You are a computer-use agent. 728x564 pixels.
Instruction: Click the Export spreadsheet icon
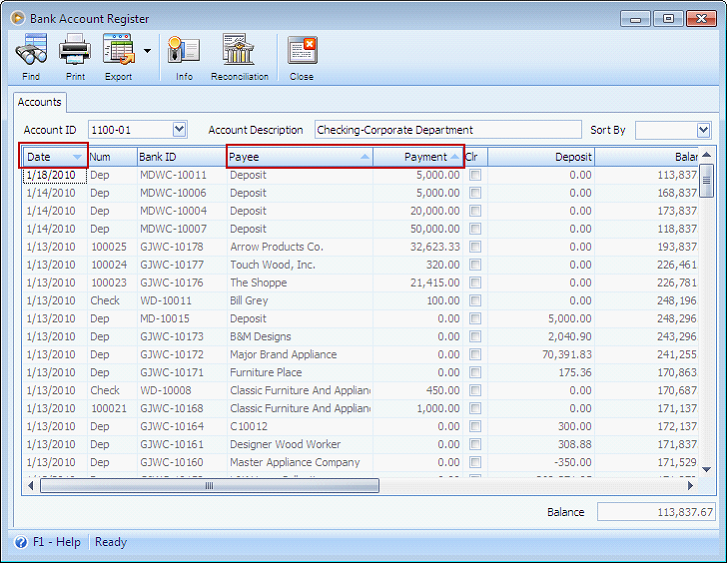tap(119, 50)
